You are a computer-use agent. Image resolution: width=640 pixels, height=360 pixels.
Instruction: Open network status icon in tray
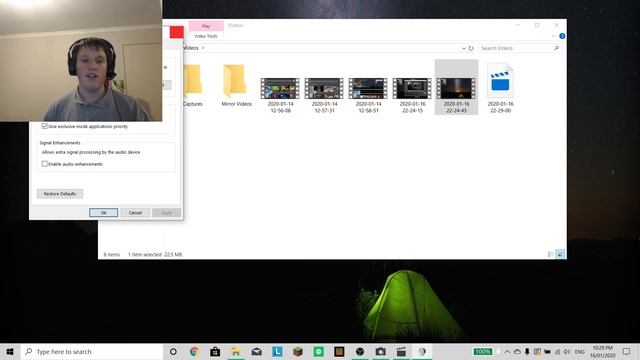(x=557, y=351)
